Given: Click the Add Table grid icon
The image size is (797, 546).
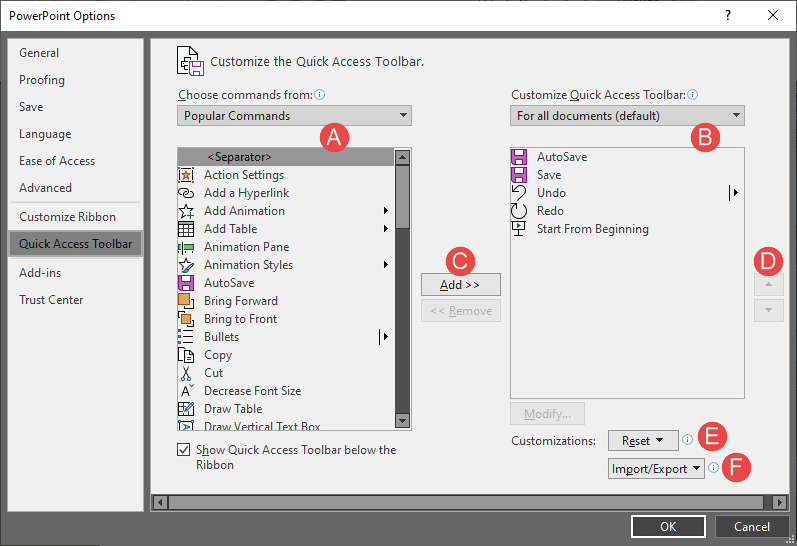Looking at the screenshot, I should pyautogui.click(x=186, y=229).
